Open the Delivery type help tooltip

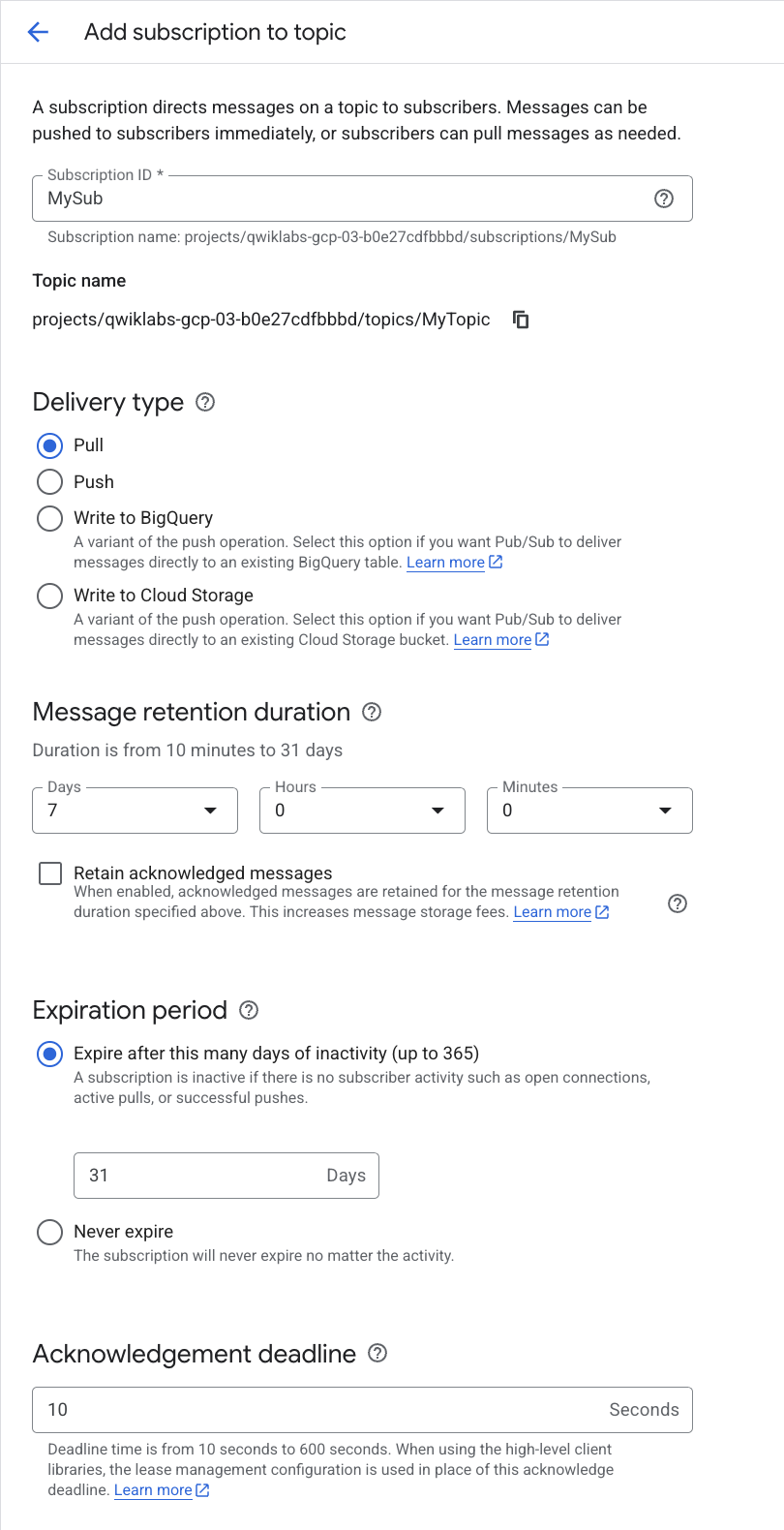tap(204, 401)
